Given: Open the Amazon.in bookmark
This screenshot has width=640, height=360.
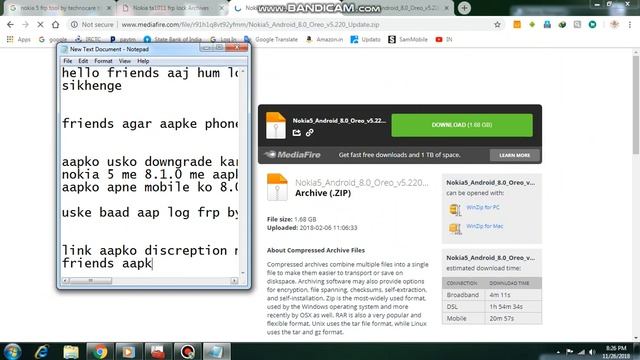Looking at the screenshot, I should (324, 39).
